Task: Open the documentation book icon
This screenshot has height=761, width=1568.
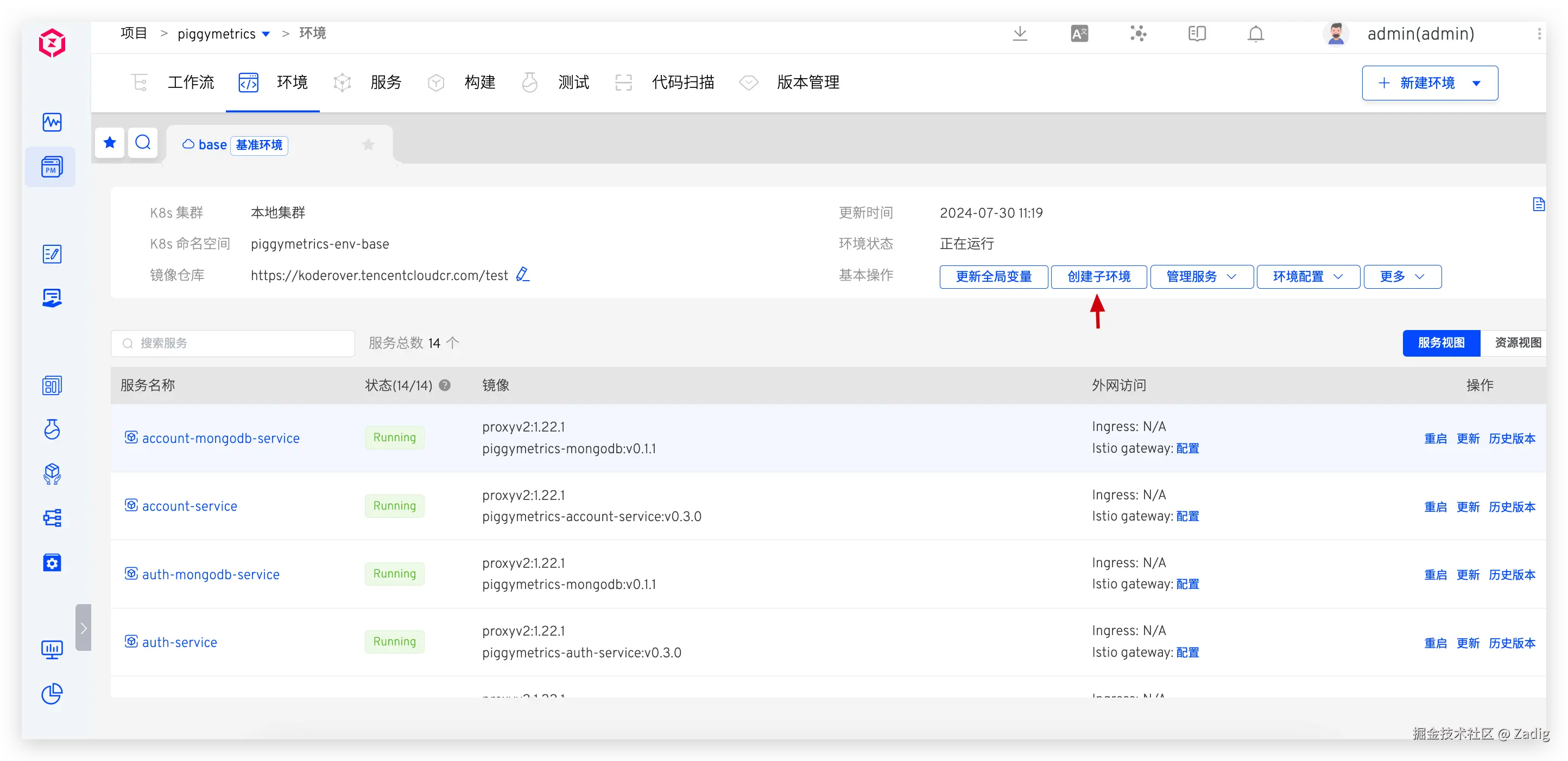Action: point(1196,34)
